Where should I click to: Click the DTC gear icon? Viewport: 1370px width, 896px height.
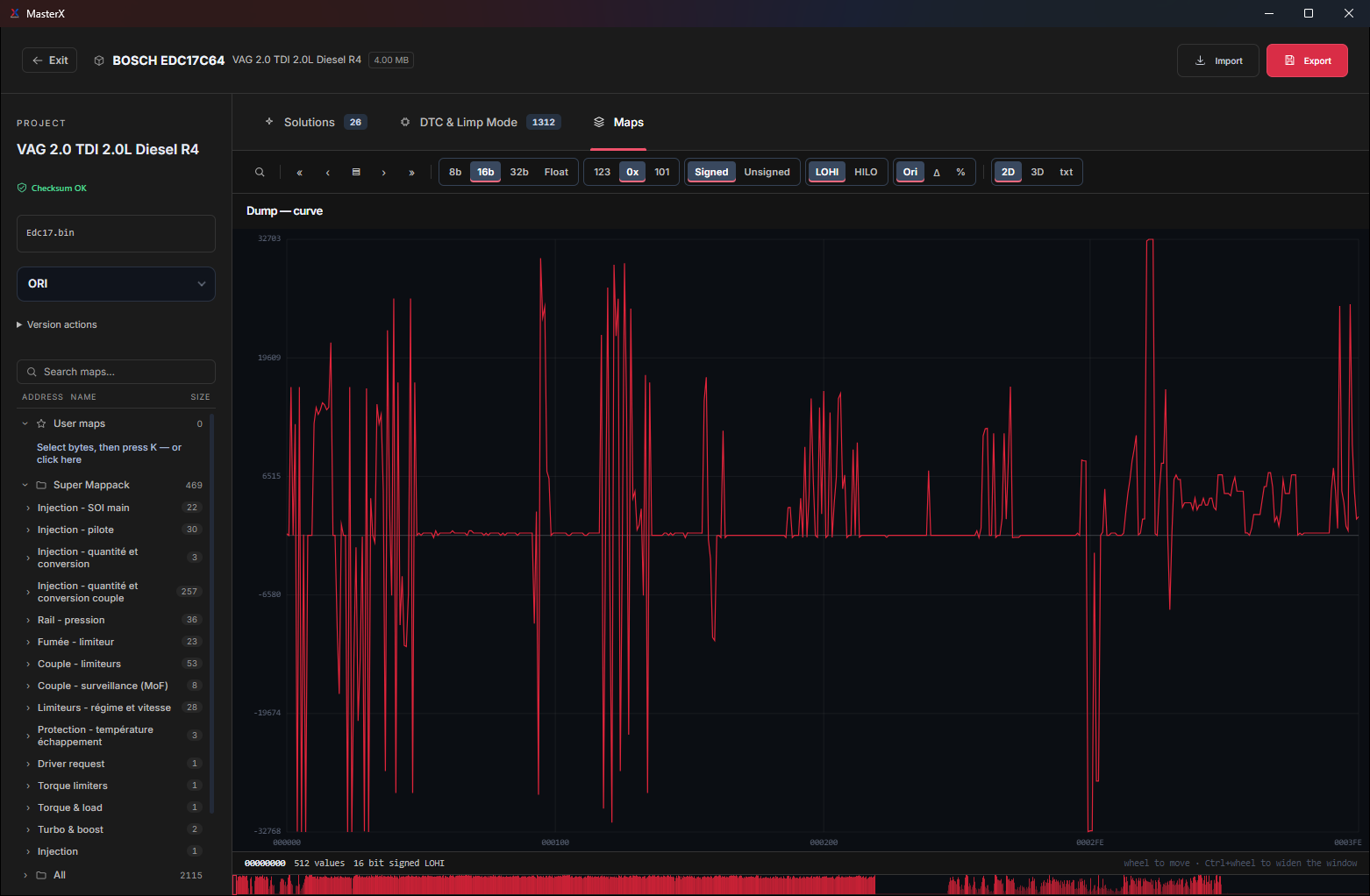[x=405, y=122]
